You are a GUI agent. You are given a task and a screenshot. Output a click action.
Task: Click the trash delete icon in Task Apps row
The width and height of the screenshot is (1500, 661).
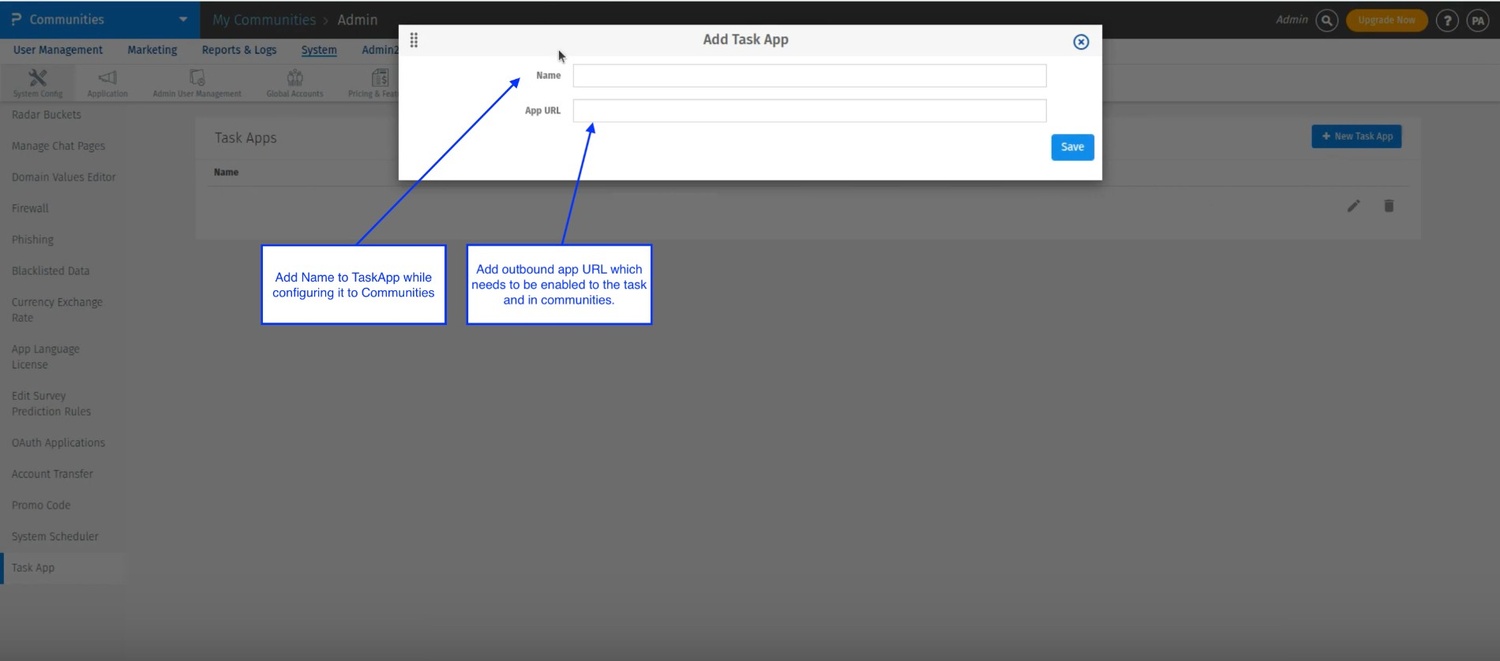point(1388,206)
